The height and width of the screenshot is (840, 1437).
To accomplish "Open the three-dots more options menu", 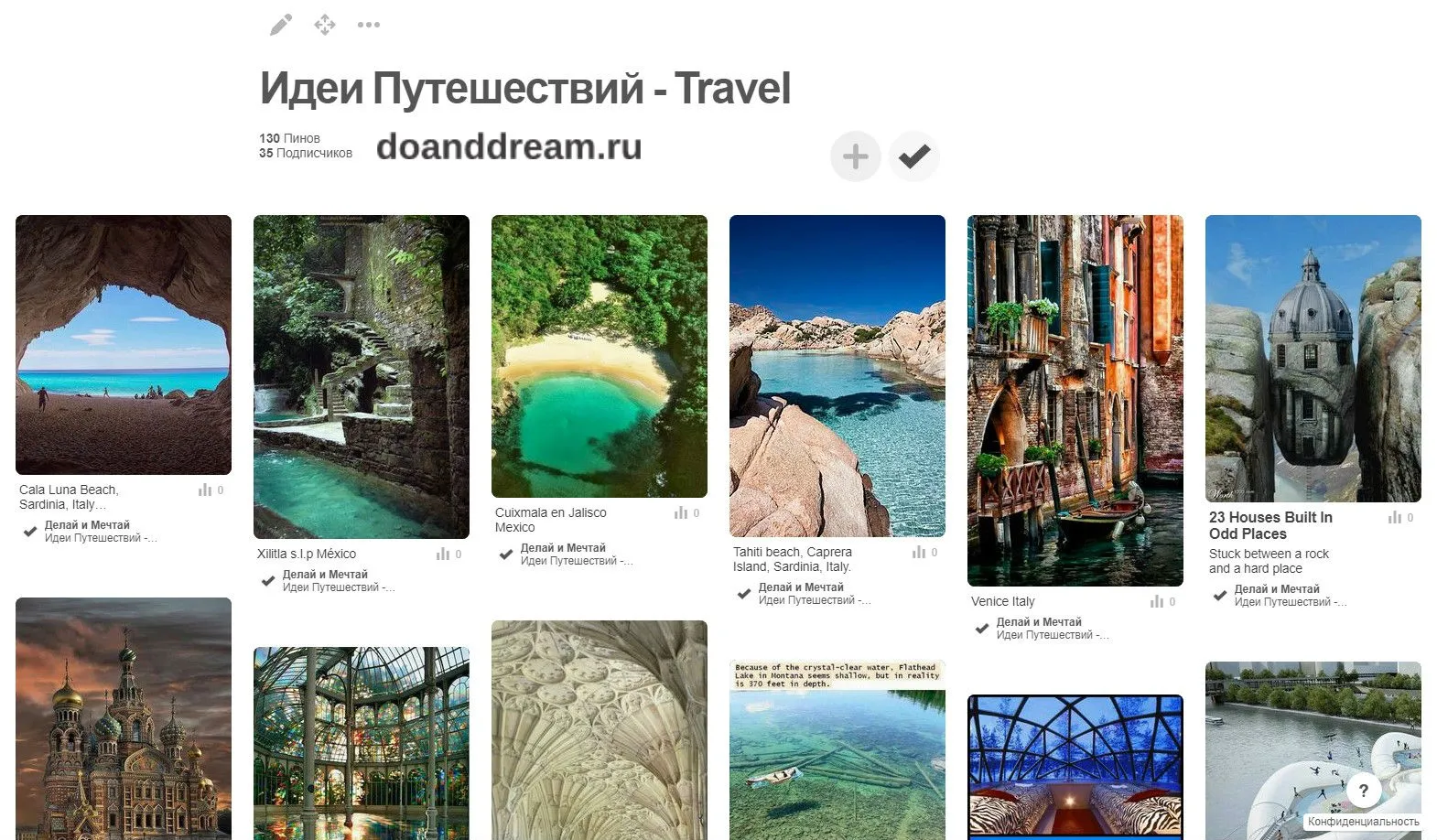I will click(369, 25).
